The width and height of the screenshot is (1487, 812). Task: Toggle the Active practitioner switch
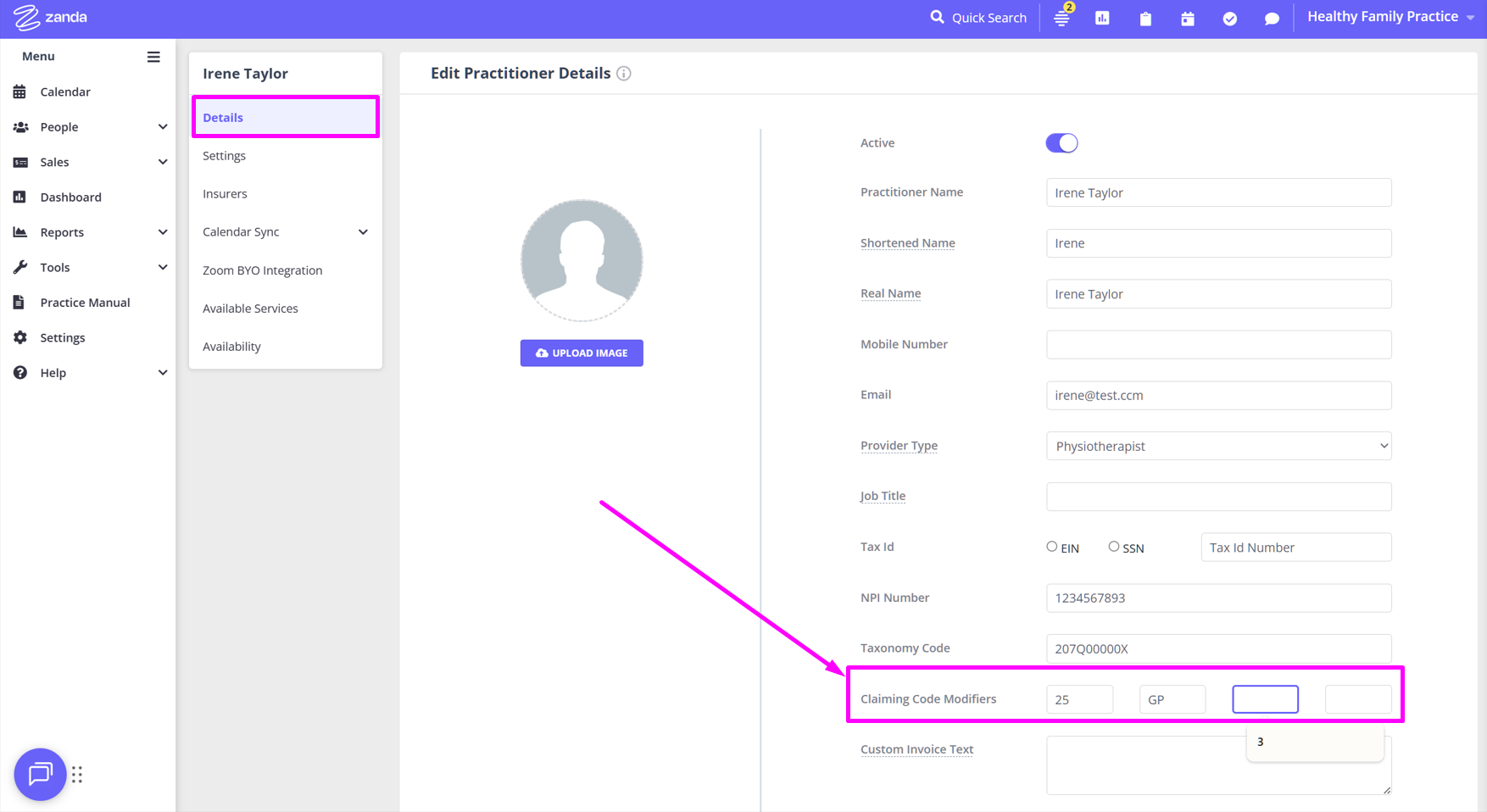tap(1061, 143)
